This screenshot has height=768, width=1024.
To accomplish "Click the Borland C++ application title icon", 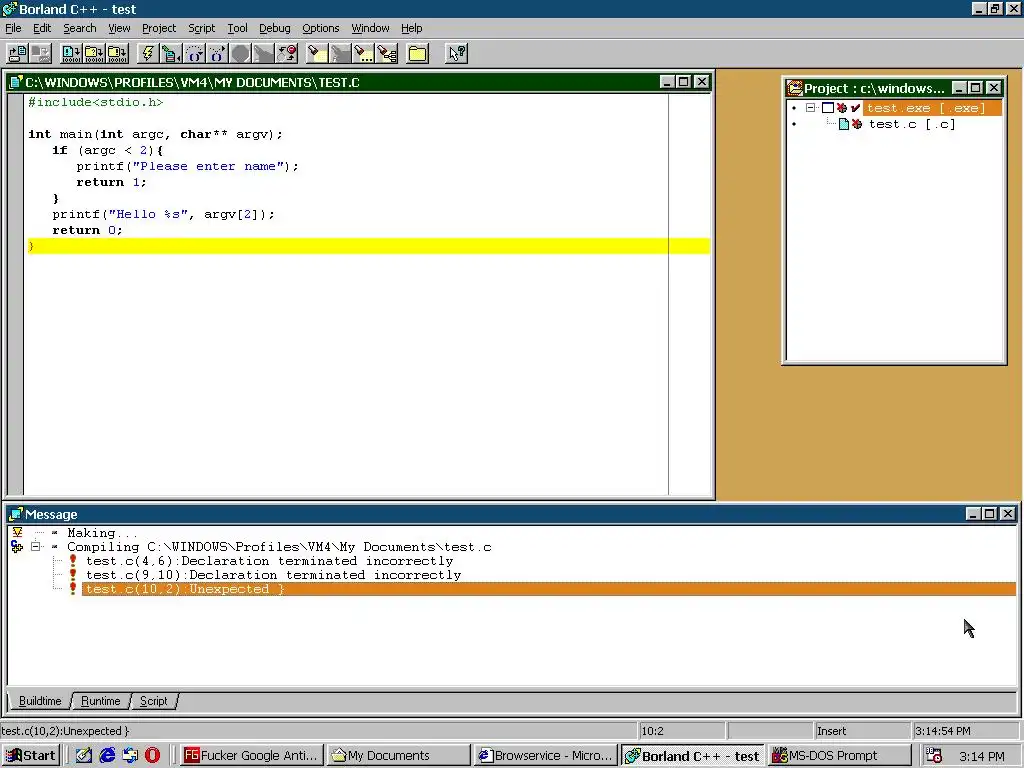I will 9,9.
